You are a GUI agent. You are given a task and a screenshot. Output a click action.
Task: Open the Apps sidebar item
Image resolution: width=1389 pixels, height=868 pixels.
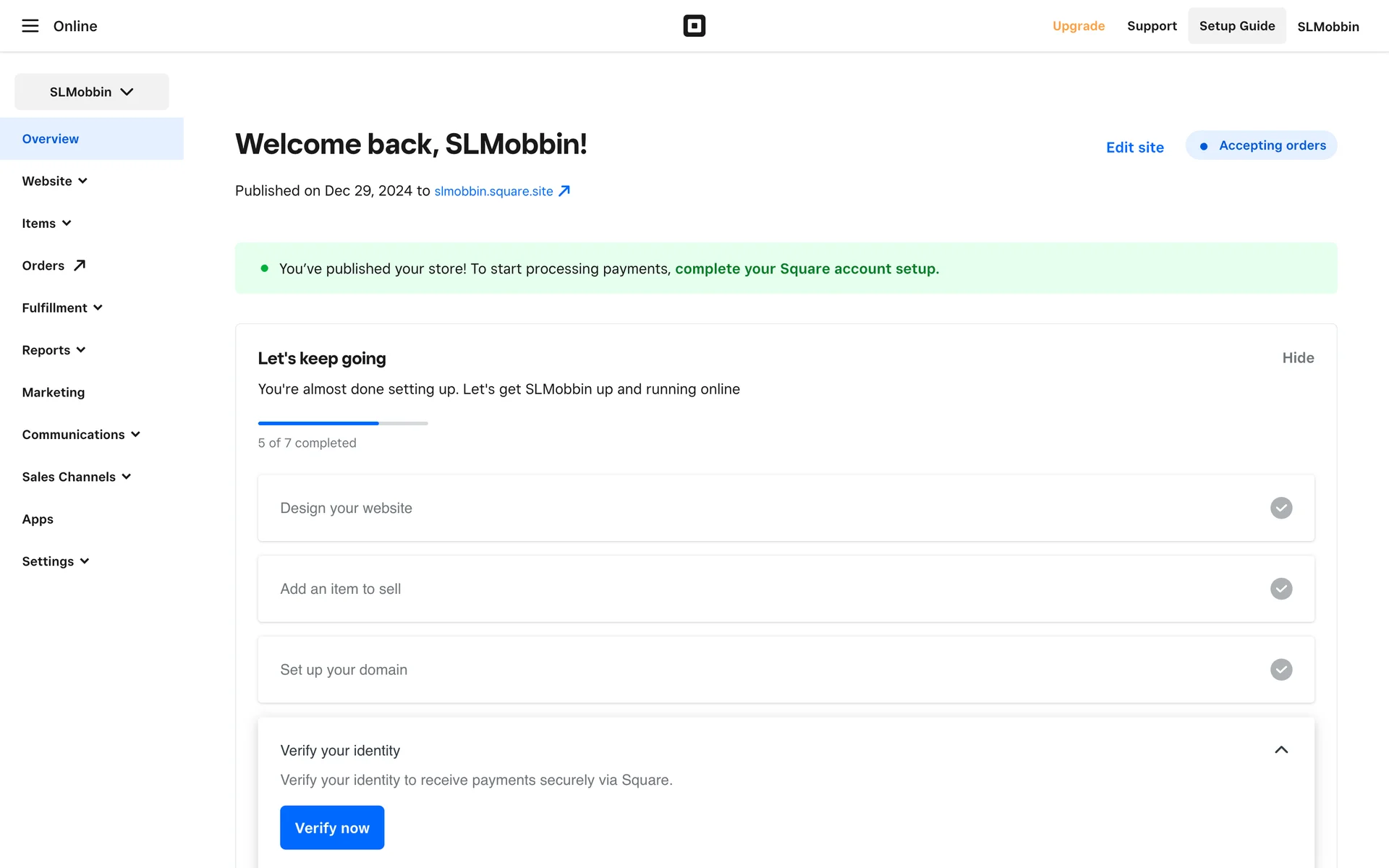[38, 519]
